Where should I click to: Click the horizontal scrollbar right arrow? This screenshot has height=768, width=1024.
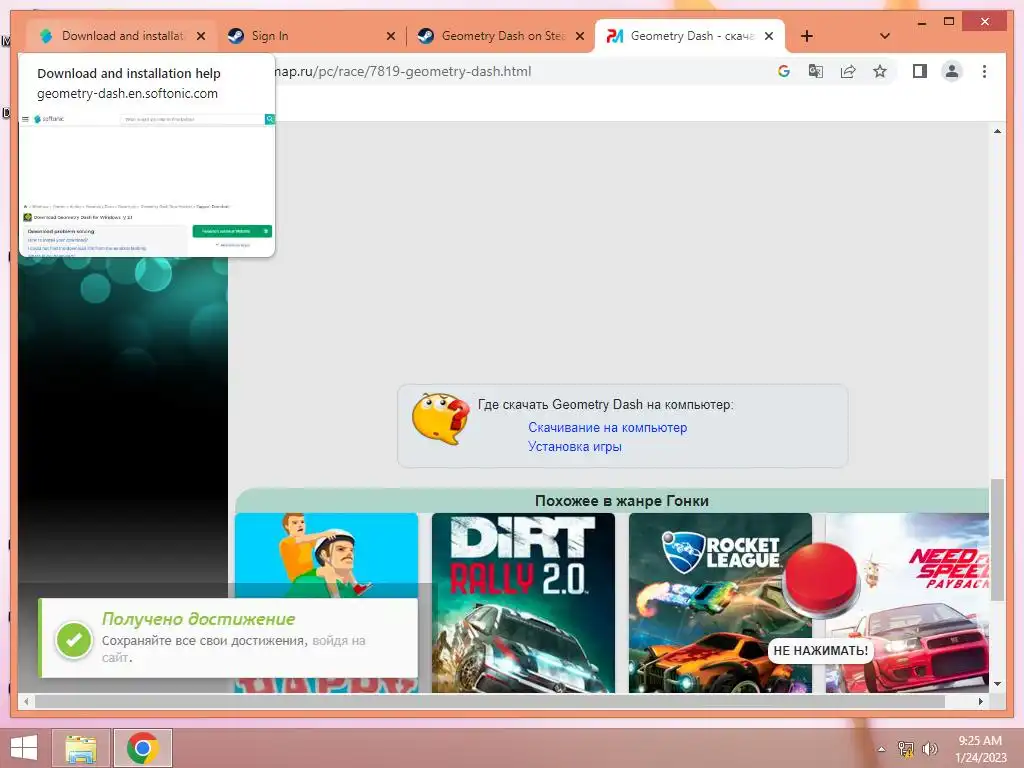tap(981, 701)
